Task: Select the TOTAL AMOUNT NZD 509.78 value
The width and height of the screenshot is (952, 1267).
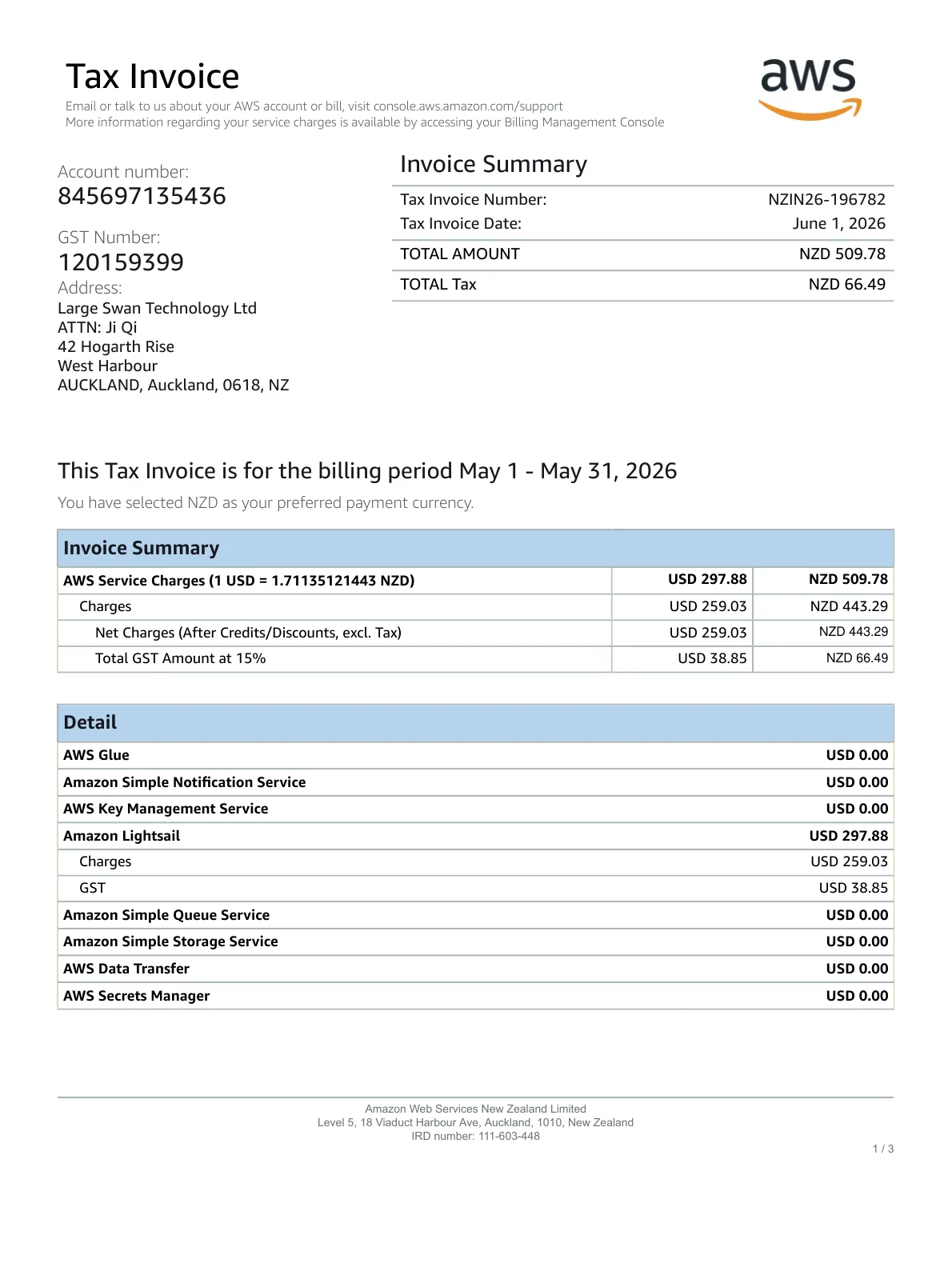Action: coord(842,254)
